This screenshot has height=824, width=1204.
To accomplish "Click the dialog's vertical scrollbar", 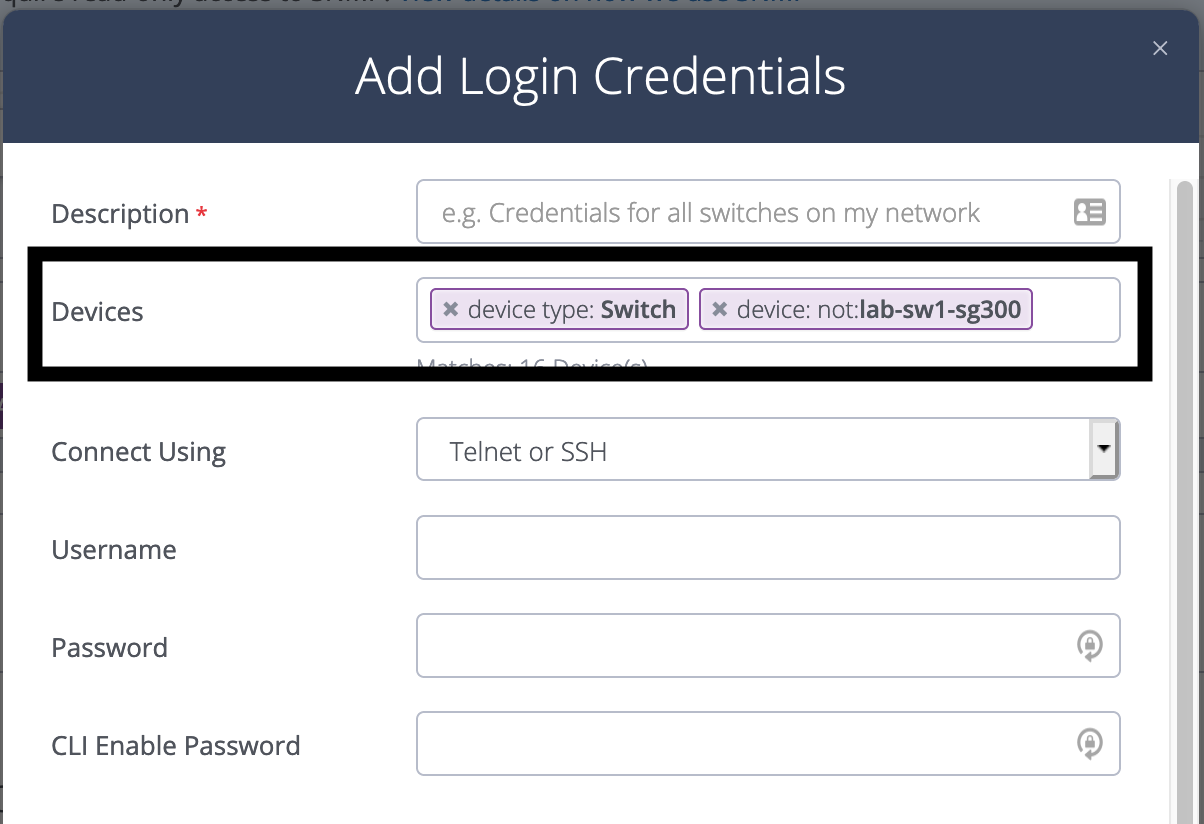I will (1185, 500).
